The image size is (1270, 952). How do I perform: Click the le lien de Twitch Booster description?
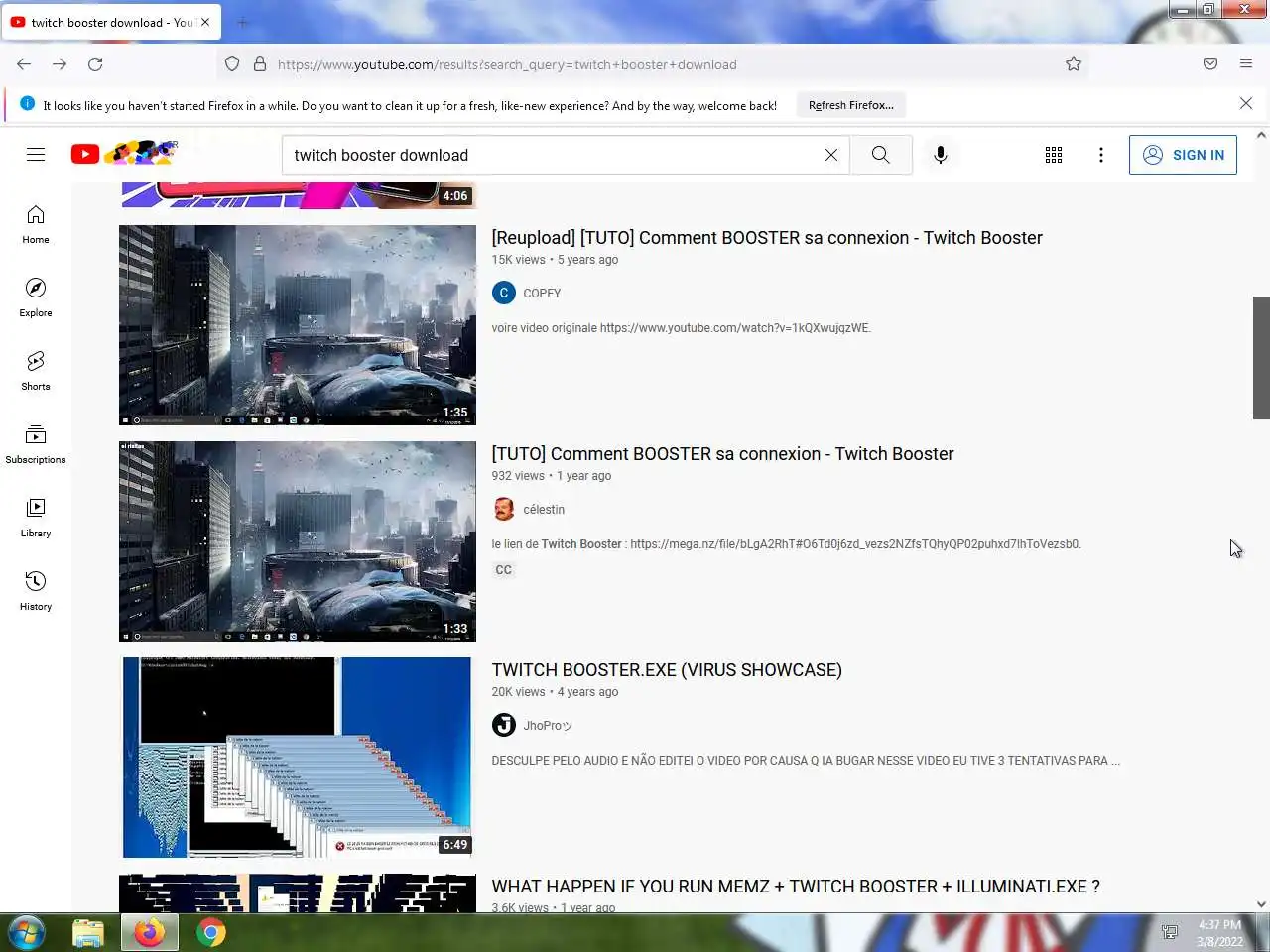786,544
